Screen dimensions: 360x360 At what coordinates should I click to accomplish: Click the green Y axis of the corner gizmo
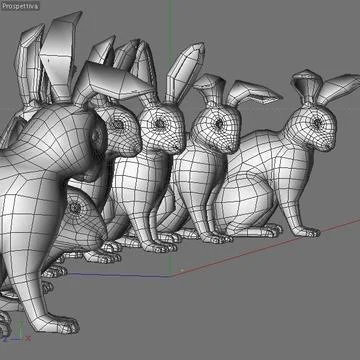21,329
